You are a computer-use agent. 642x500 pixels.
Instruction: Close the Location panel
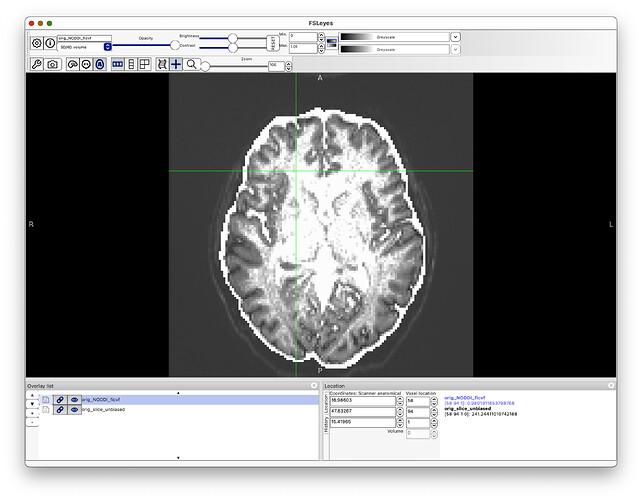tap(611, 386)
